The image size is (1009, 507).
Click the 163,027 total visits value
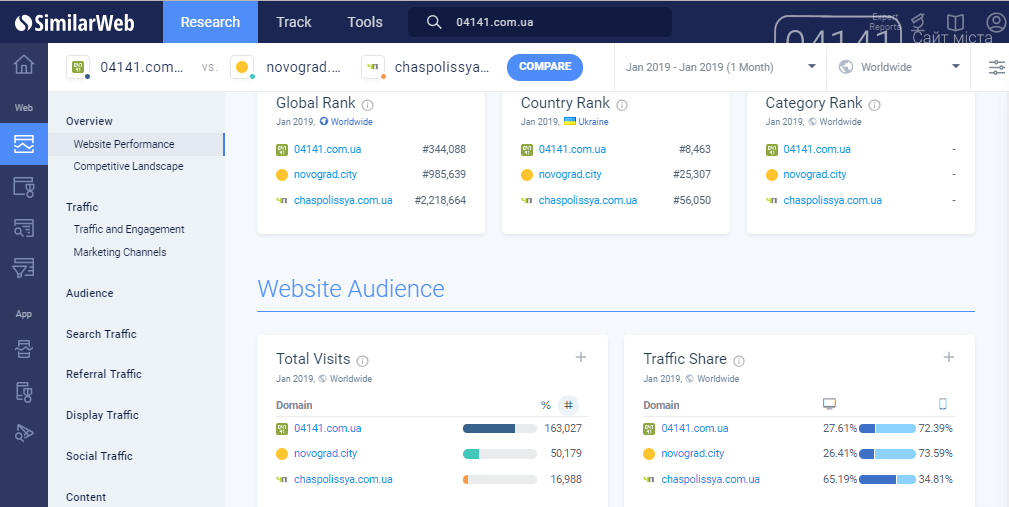click(563, 428)
